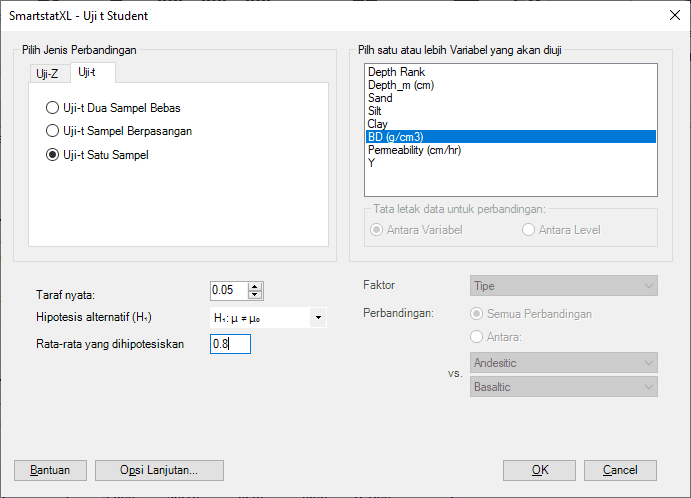Click the Bantuan button
Image resolution: width=691 pixels, height=498 pixels.
pos(50,470)
